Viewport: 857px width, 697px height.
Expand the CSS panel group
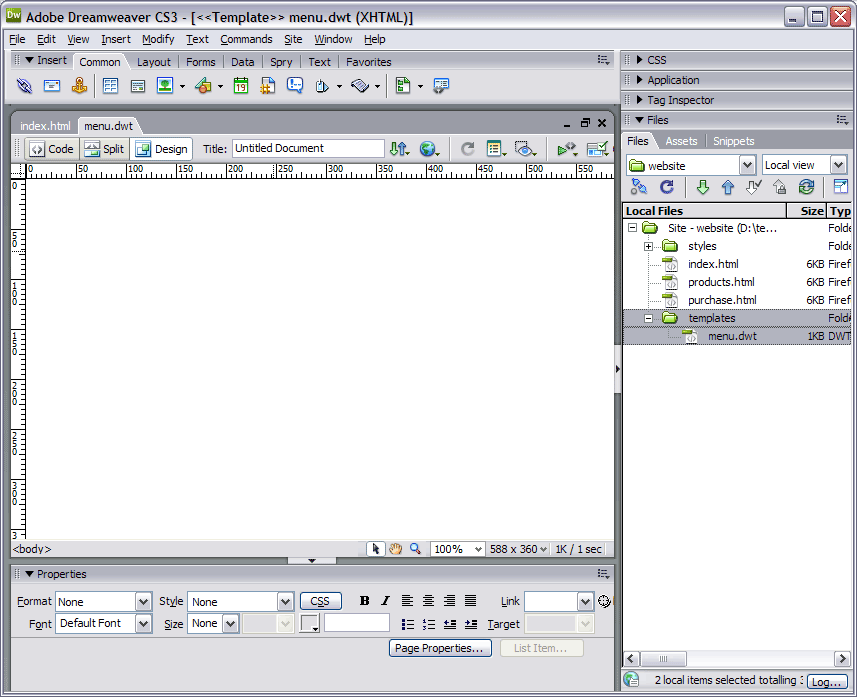(x=639, y=60)
